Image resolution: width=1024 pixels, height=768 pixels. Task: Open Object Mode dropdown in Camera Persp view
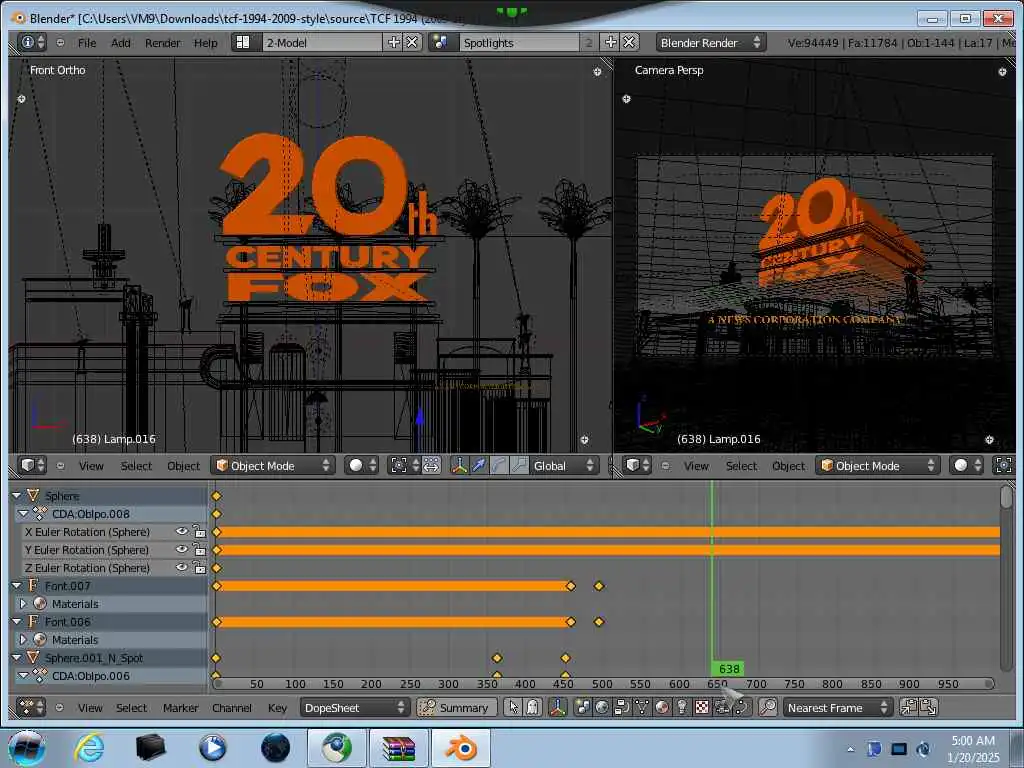[x=878, y=466]
